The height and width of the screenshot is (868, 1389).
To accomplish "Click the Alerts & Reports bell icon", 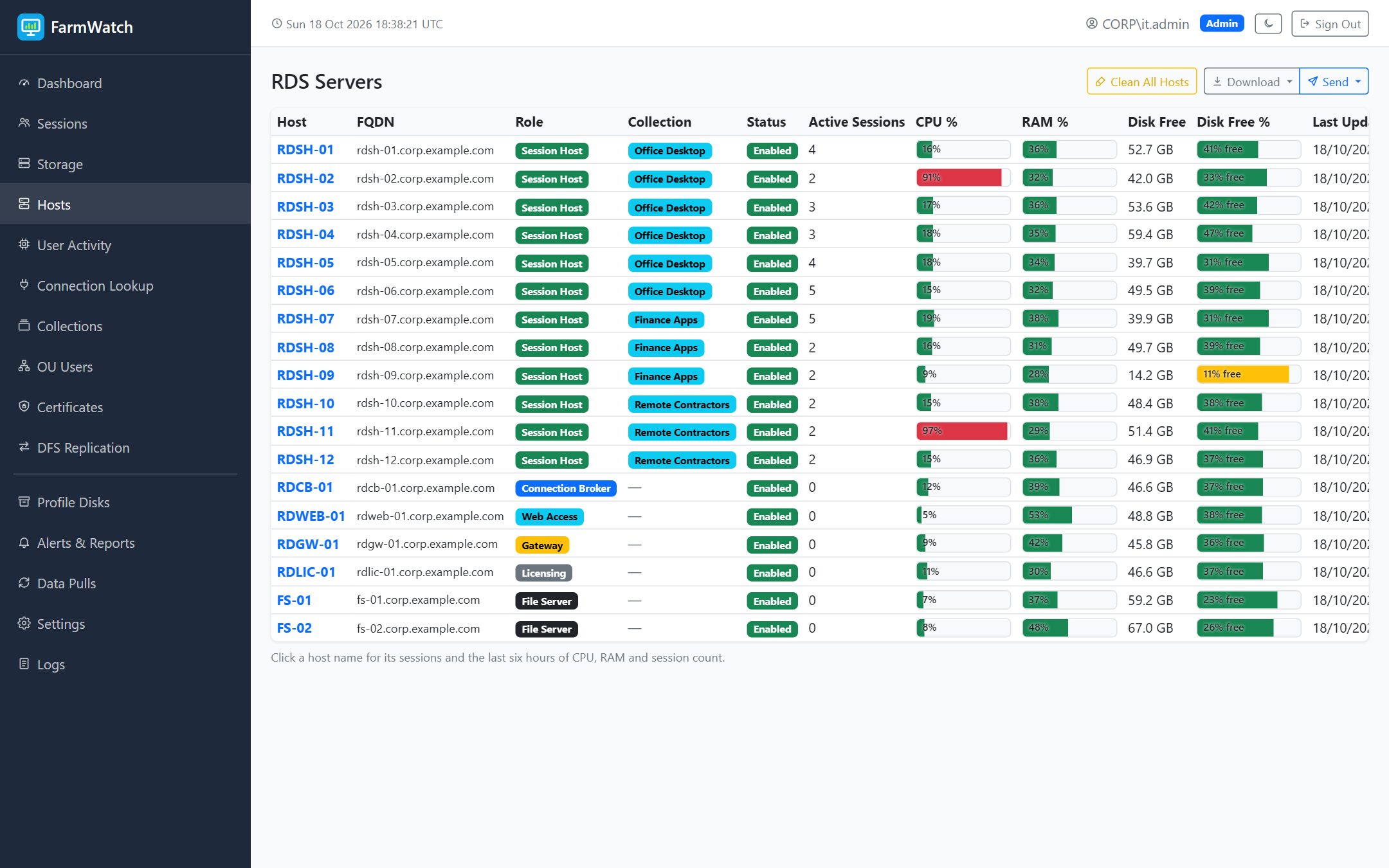I will pyautogui.click(x=24, y=542).
